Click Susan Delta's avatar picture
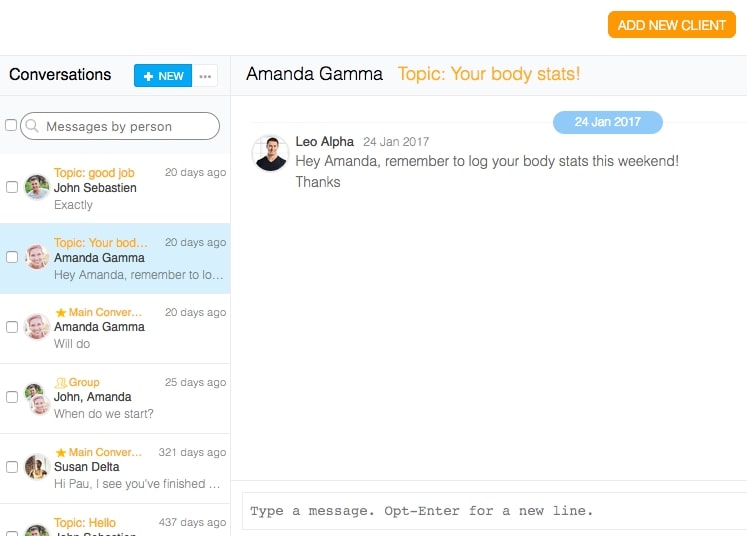Viewport: 747px width, 536px height. pos(37,467)
